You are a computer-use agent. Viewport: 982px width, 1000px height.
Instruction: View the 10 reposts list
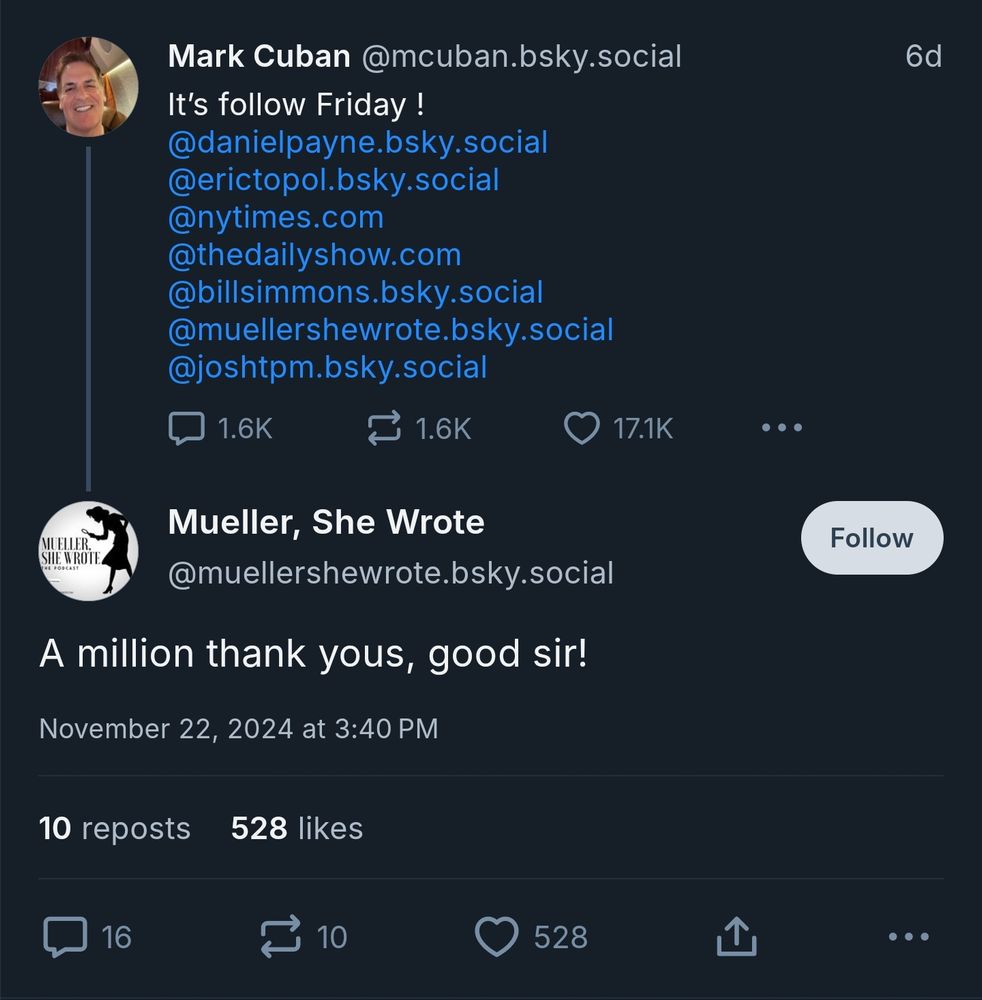point(115,828)
